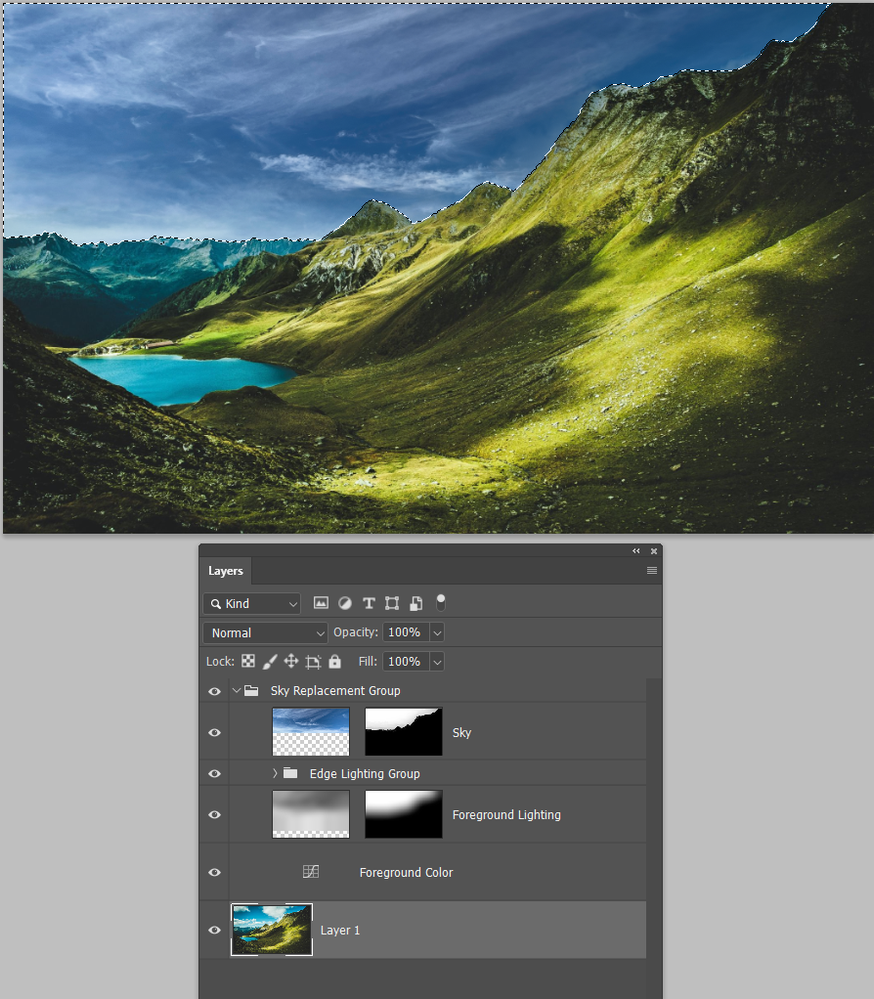Hide Layer 1 visibility eye
874x999 pixels.
(215, 930)
